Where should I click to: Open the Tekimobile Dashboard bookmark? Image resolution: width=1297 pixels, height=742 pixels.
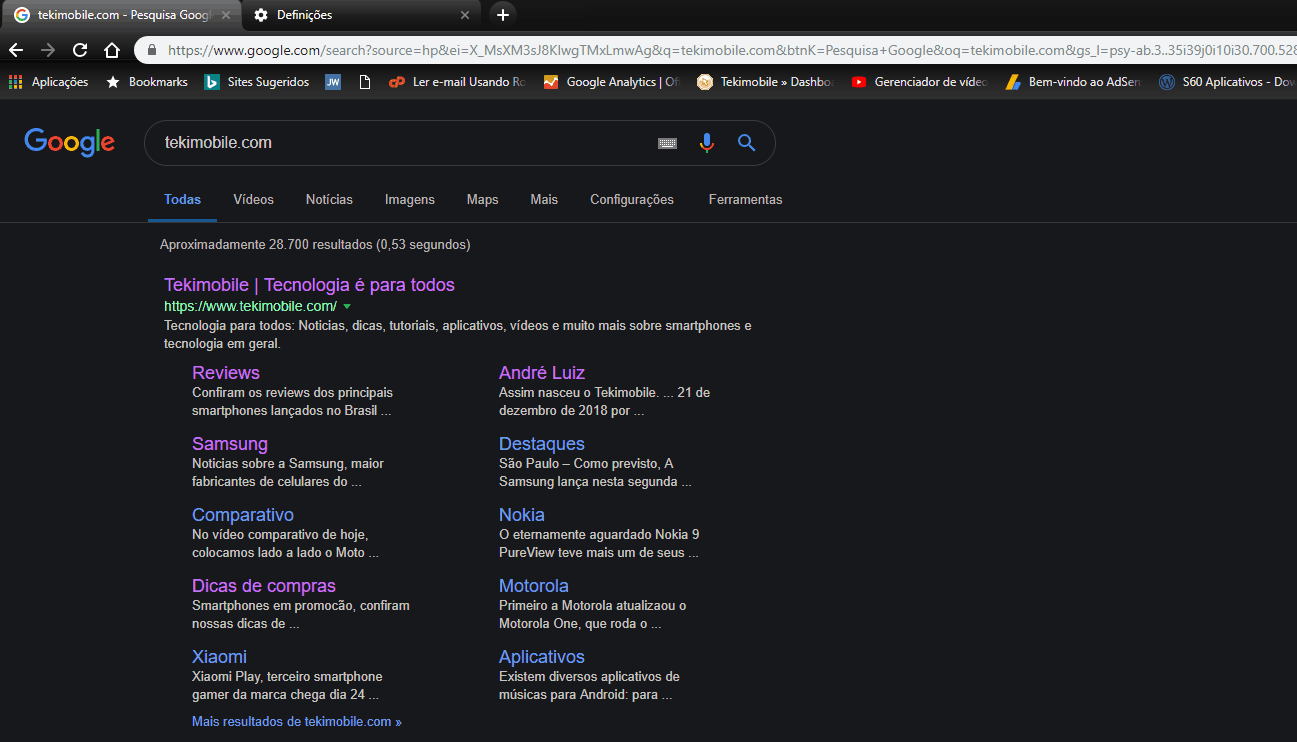click(x=766, y=82)
